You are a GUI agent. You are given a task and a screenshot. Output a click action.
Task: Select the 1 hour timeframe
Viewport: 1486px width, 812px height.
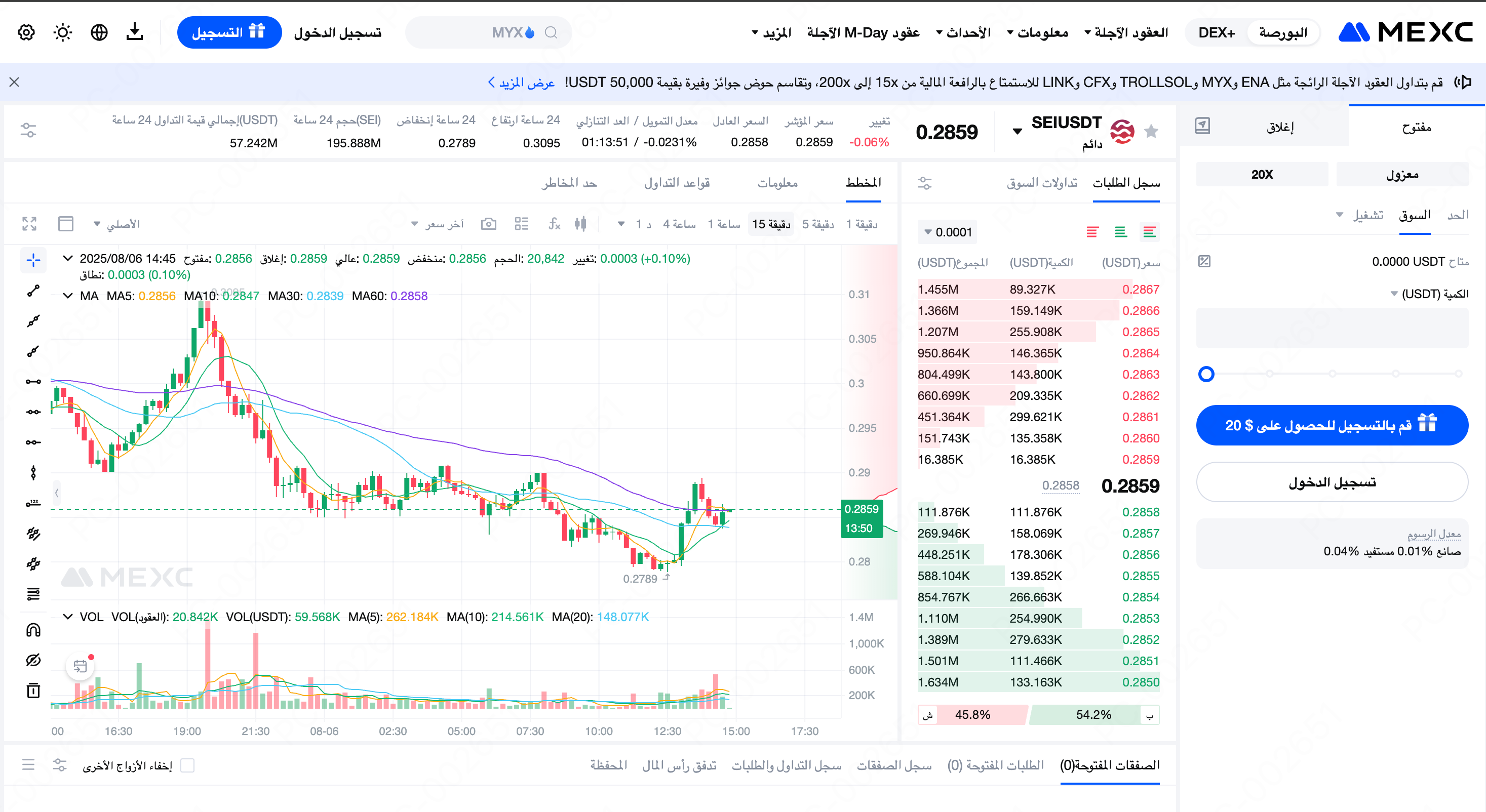[724, 224]
